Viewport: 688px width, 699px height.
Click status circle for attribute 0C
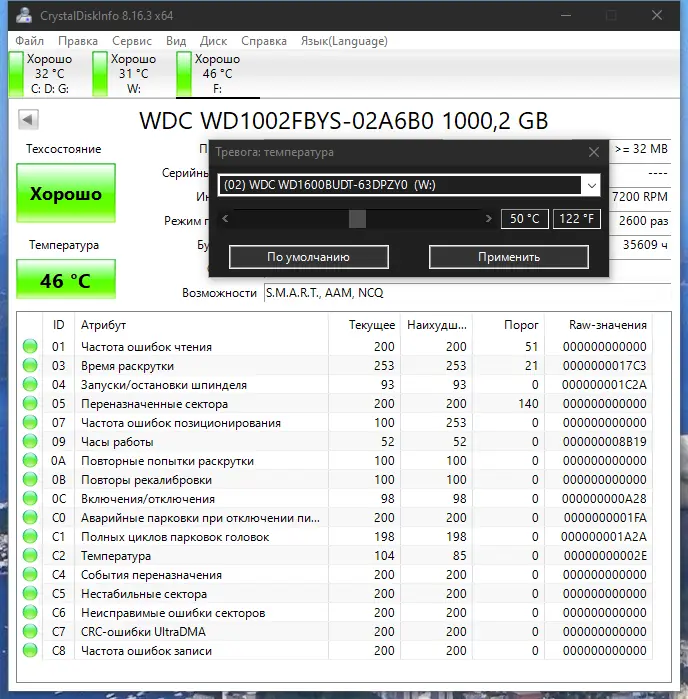[x=30, y=498]
